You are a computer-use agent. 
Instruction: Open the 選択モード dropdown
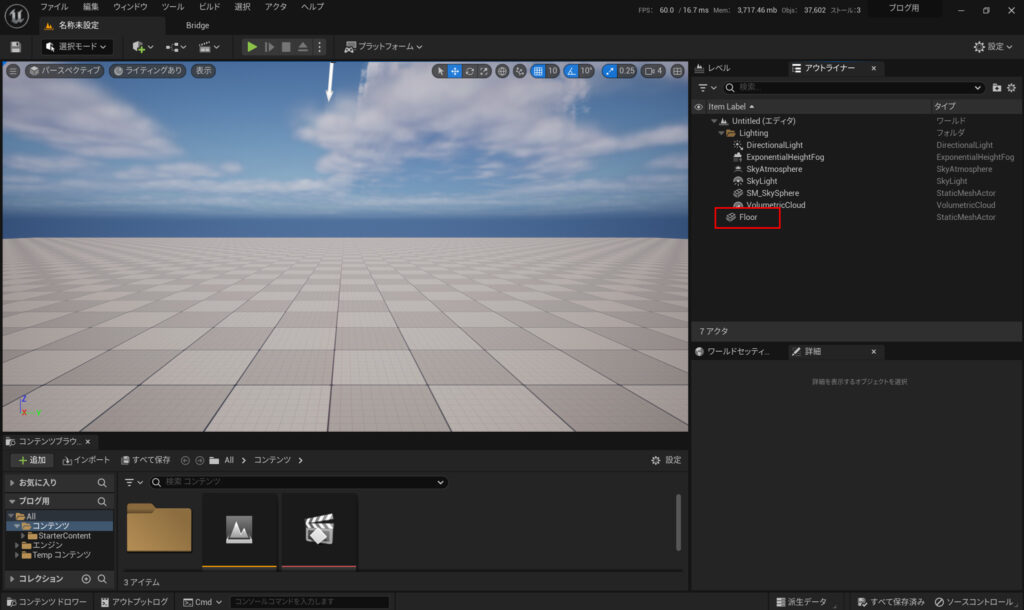(76, 47)
